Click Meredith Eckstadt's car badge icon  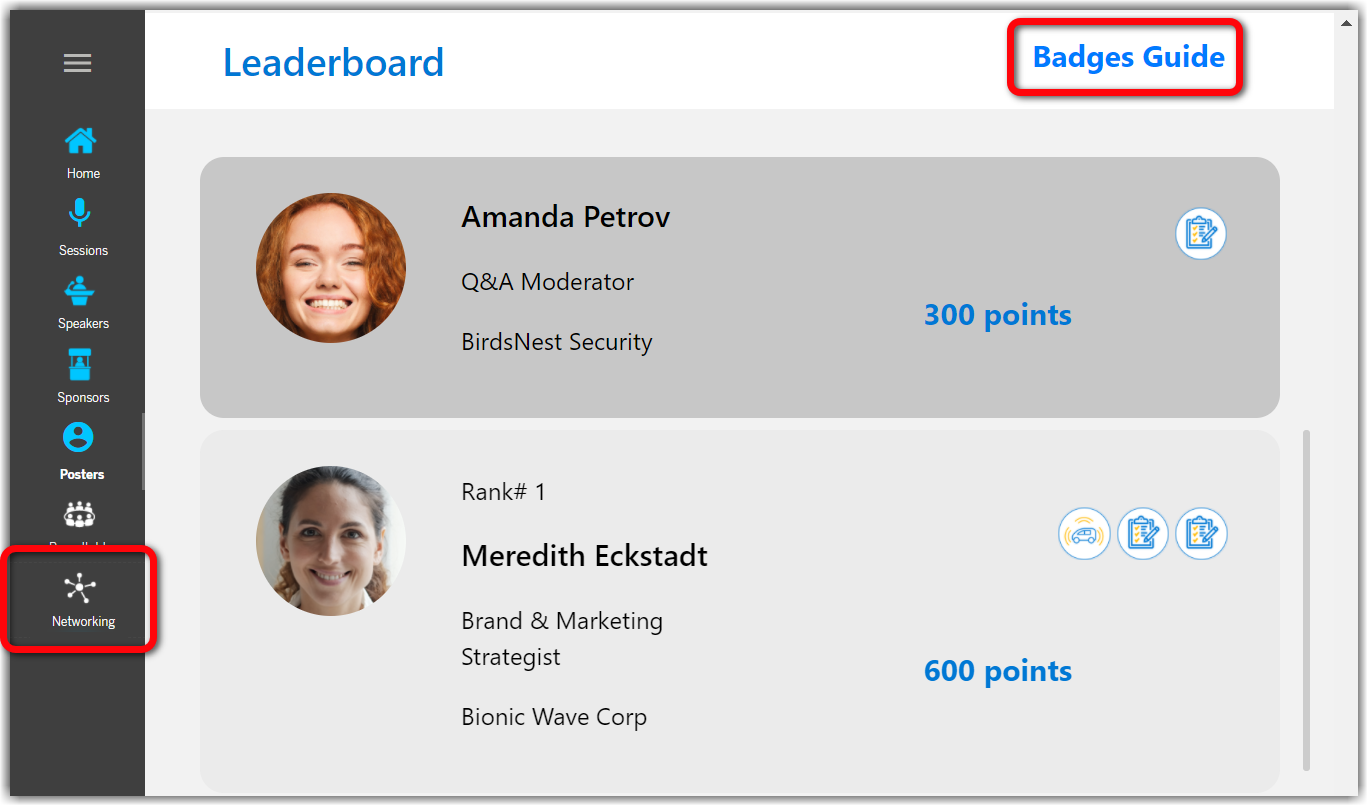pyautogui.click(x=1085, y=534)
